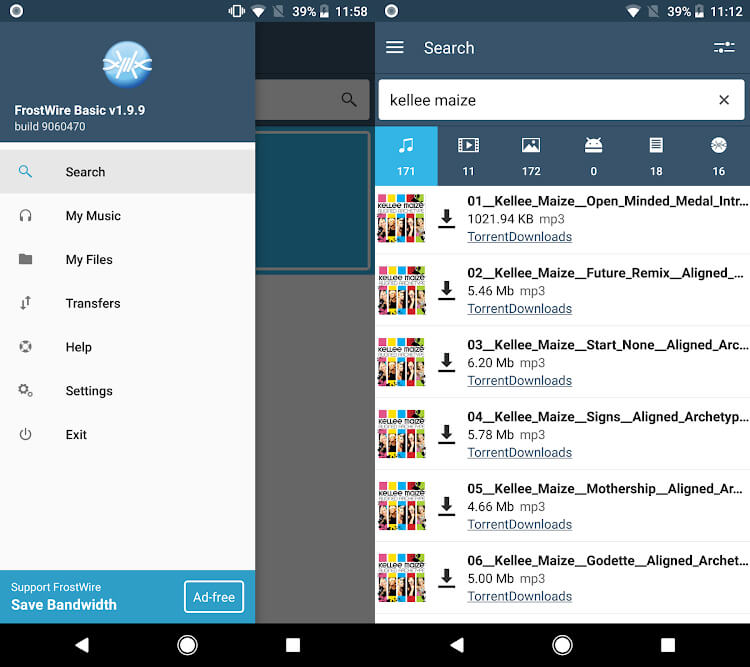Download 01 Open_Minded_Medal_Intro track

(447, 219)
